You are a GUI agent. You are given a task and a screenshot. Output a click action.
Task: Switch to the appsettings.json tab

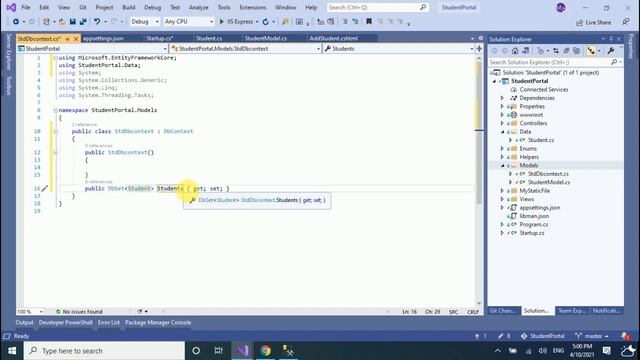[x=103, y=38]
